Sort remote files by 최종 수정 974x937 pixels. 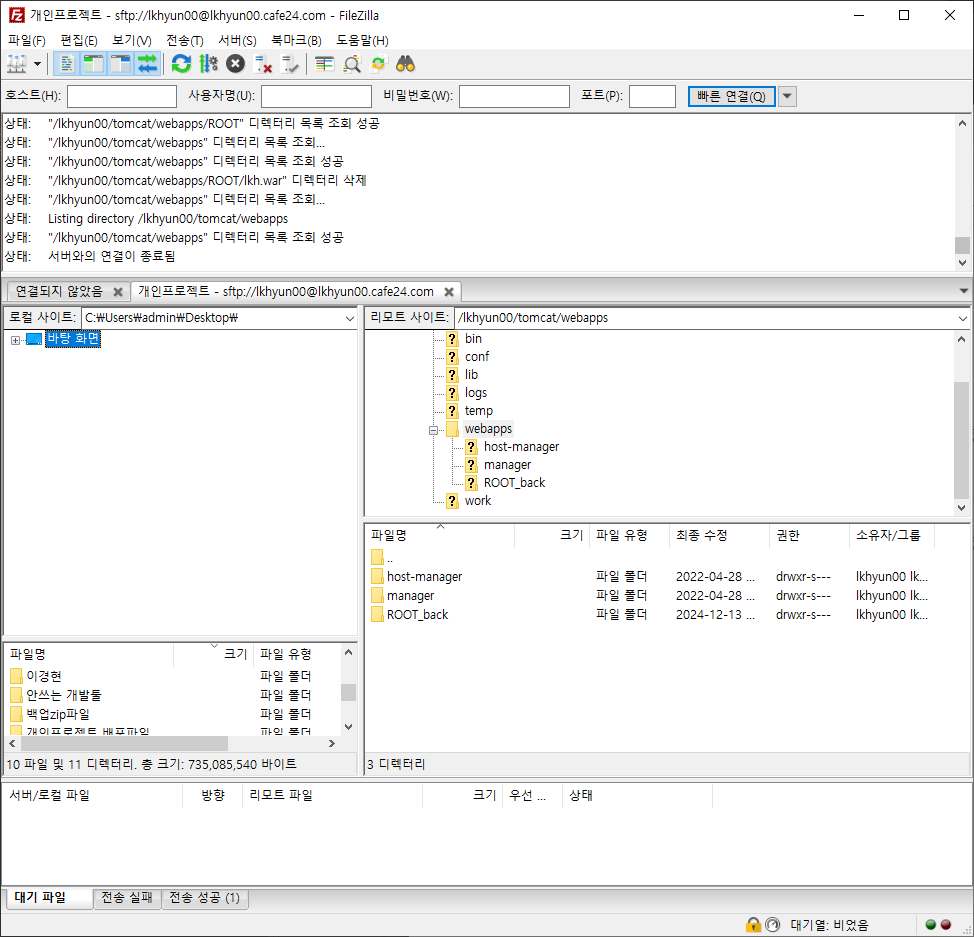tap(719, 536)
